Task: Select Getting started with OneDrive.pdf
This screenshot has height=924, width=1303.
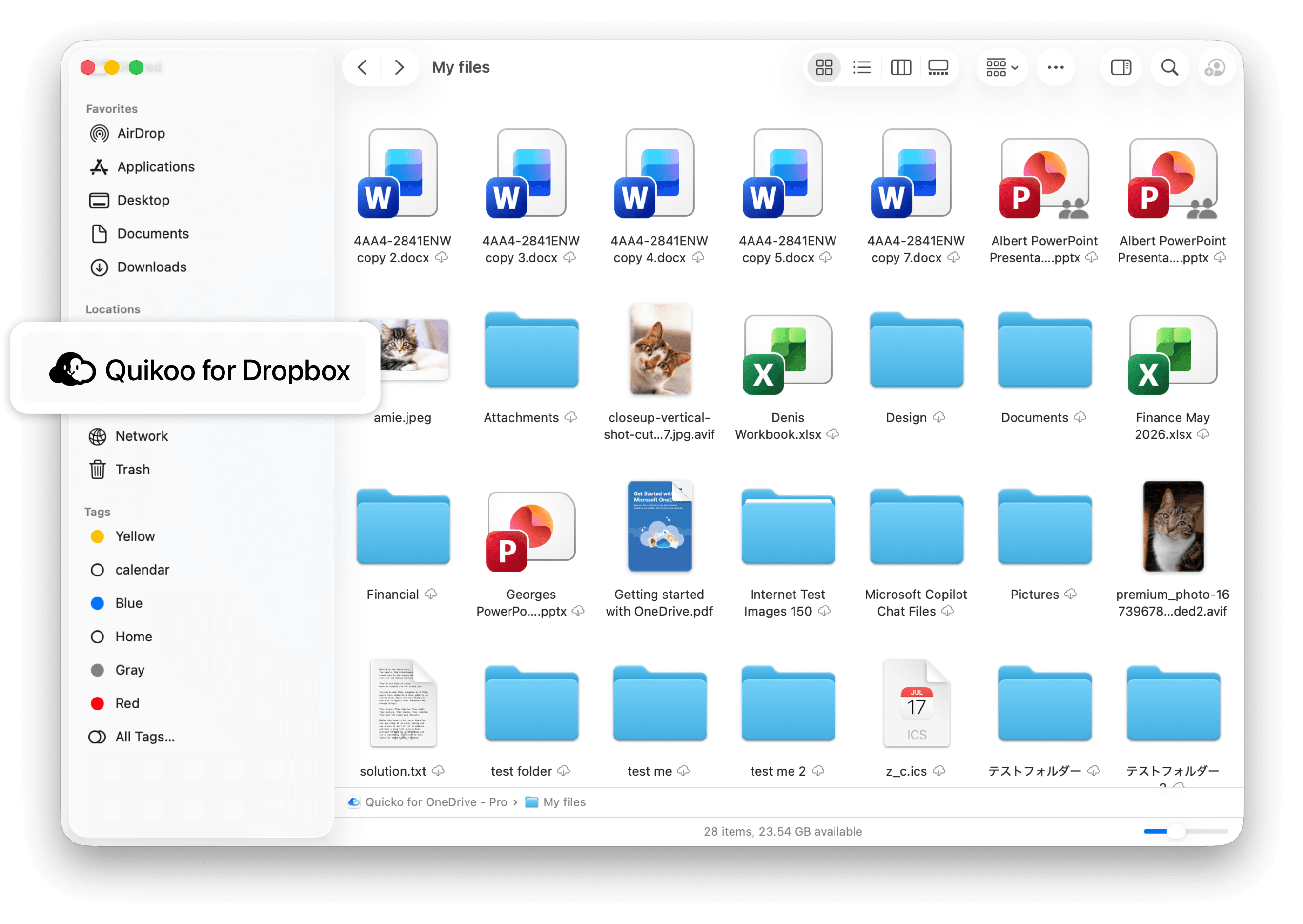Action: tap(660, 527)
